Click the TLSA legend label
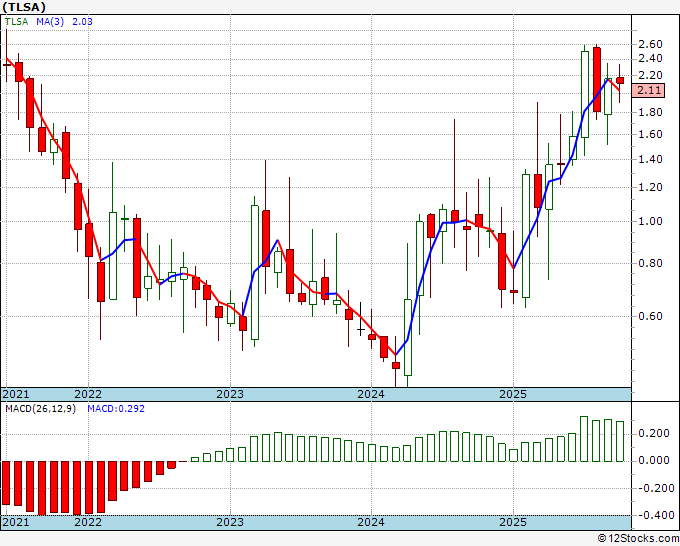This screenshot has width=680, height=546. click(x=16, y=22)
